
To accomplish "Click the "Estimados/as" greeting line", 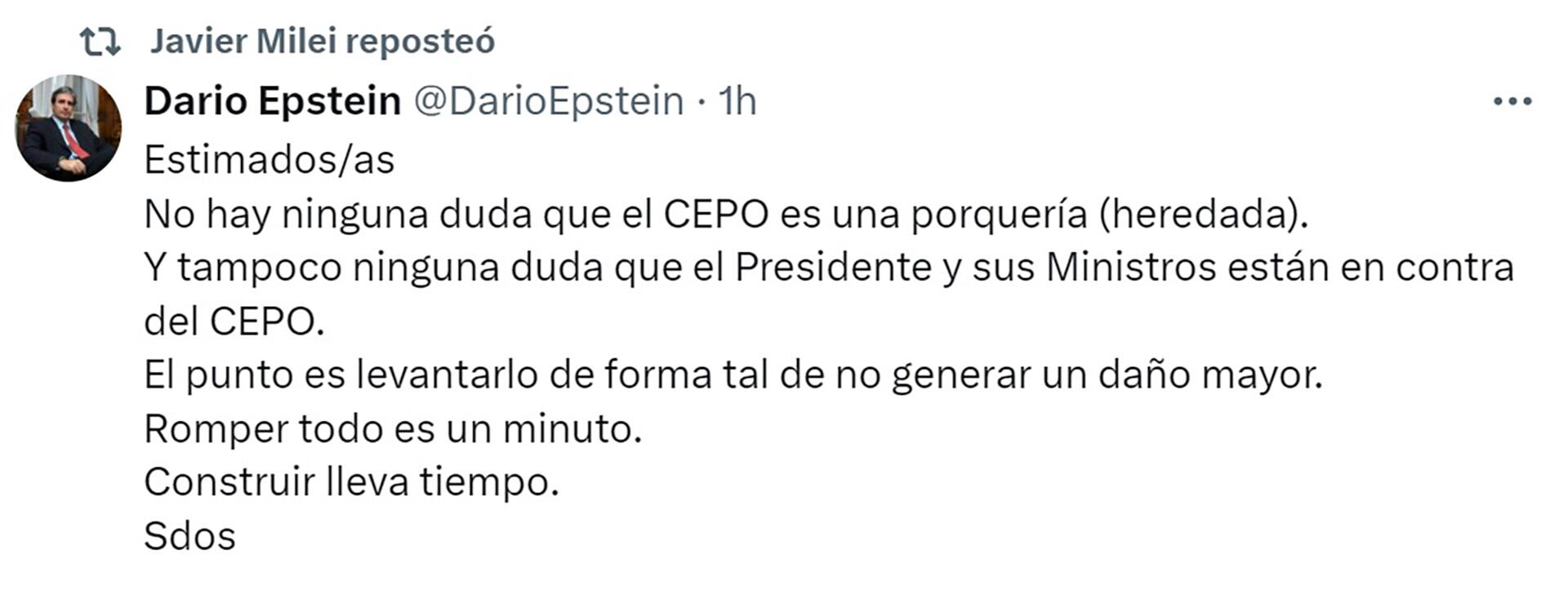I will [x=269, y=160].
